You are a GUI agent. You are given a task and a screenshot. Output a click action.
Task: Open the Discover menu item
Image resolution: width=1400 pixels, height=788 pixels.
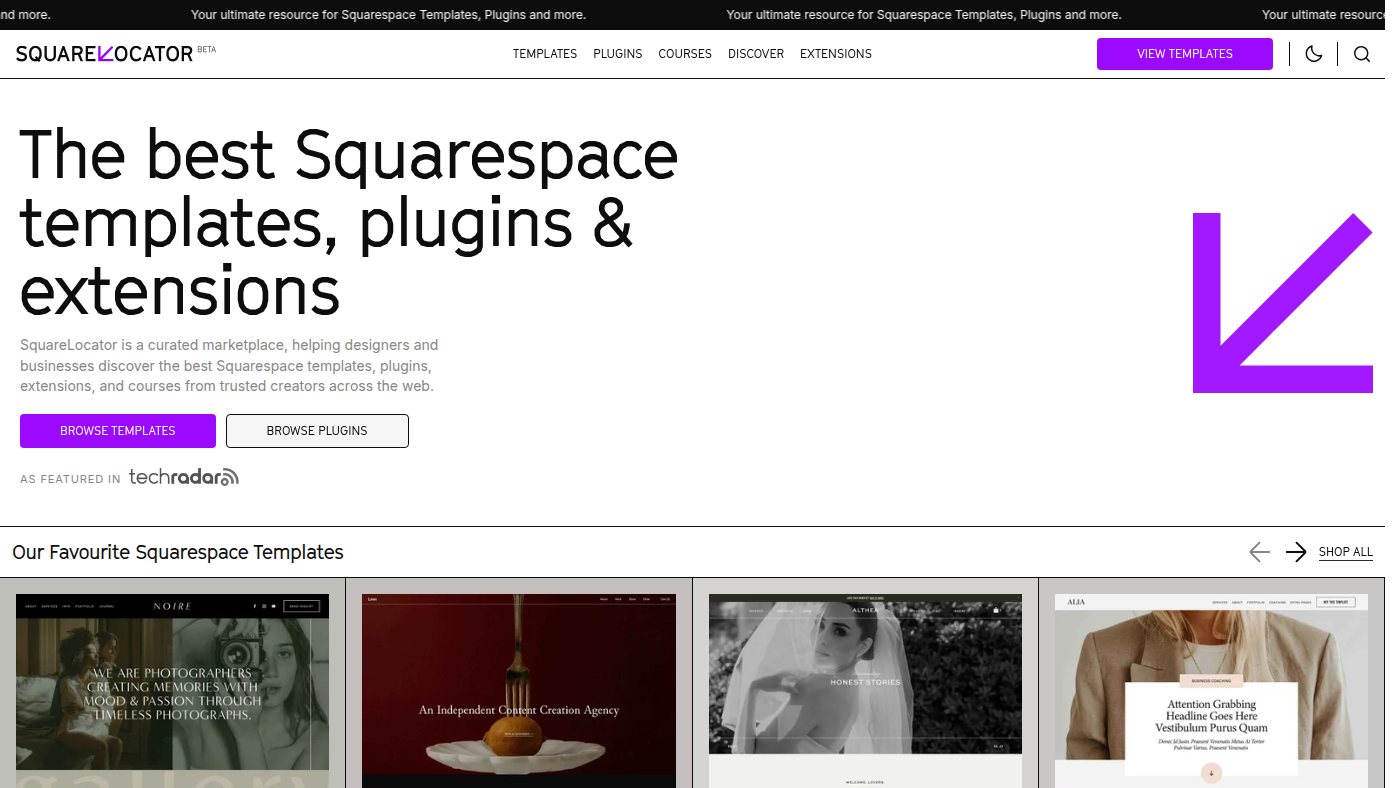(756, 54)
